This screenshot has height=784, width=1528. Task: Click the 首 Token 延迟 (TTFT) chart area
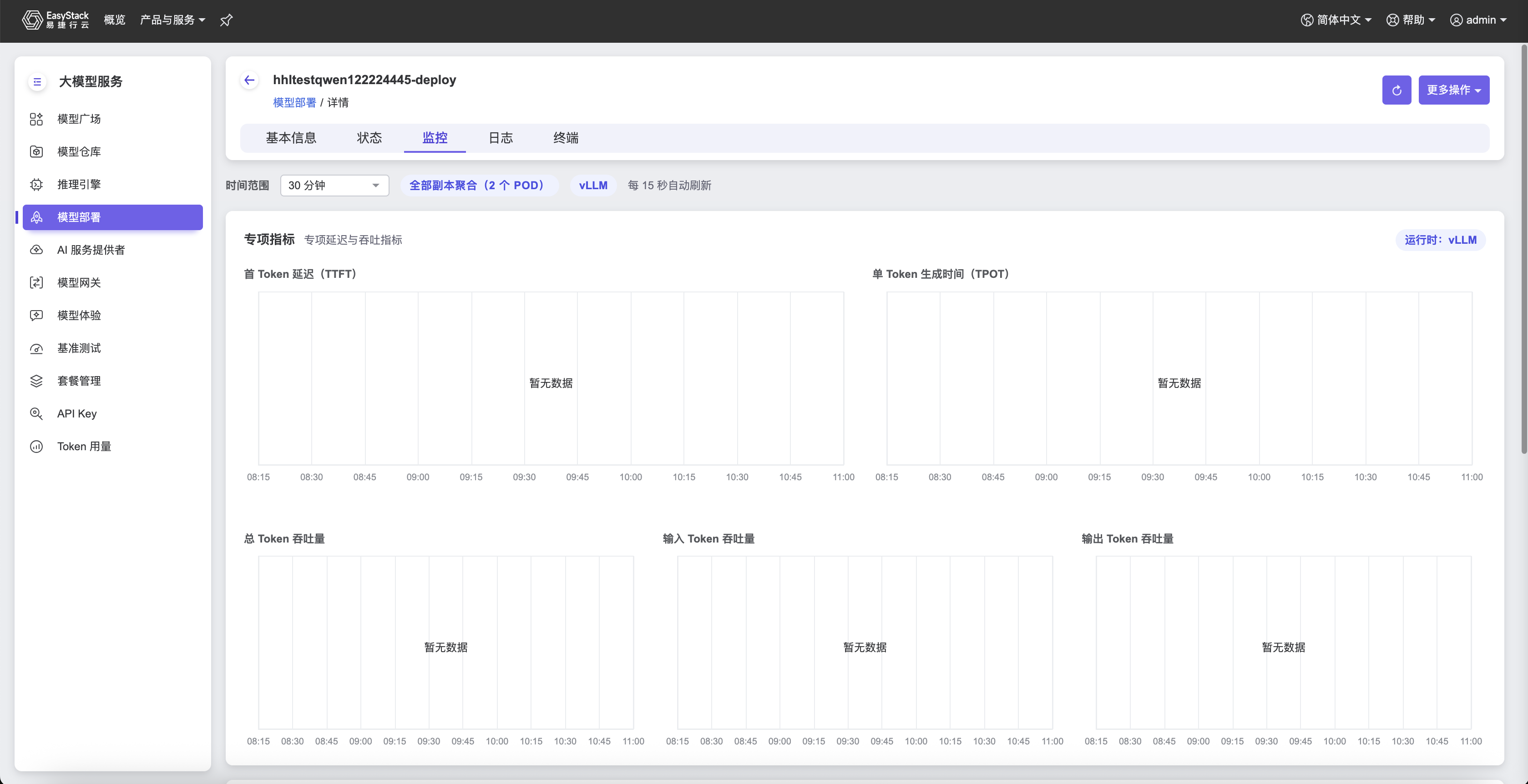551,379
